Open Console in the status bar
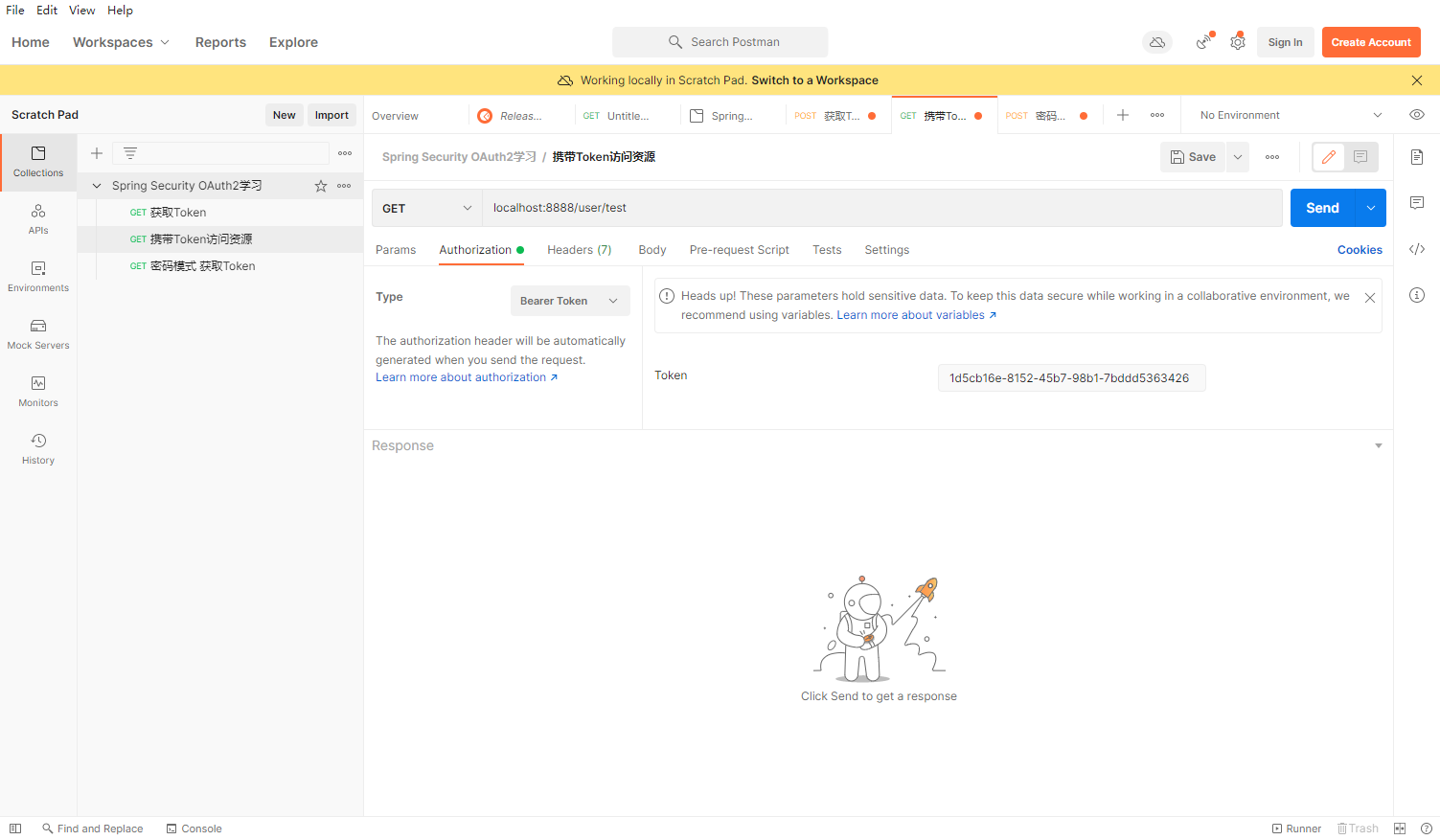Image resolution: width=1440 pixels, height=840 pixels. pyautogui.click(x=194, y=829)
